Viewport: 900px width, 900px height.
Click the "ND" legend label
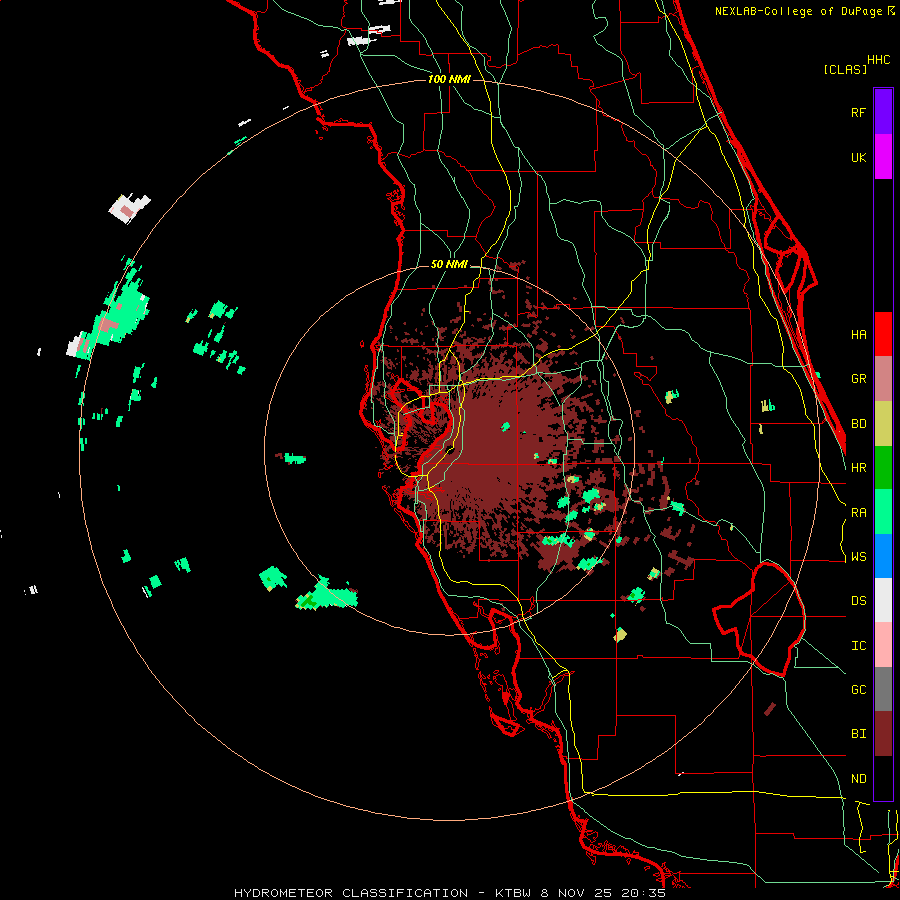[858, 779]
